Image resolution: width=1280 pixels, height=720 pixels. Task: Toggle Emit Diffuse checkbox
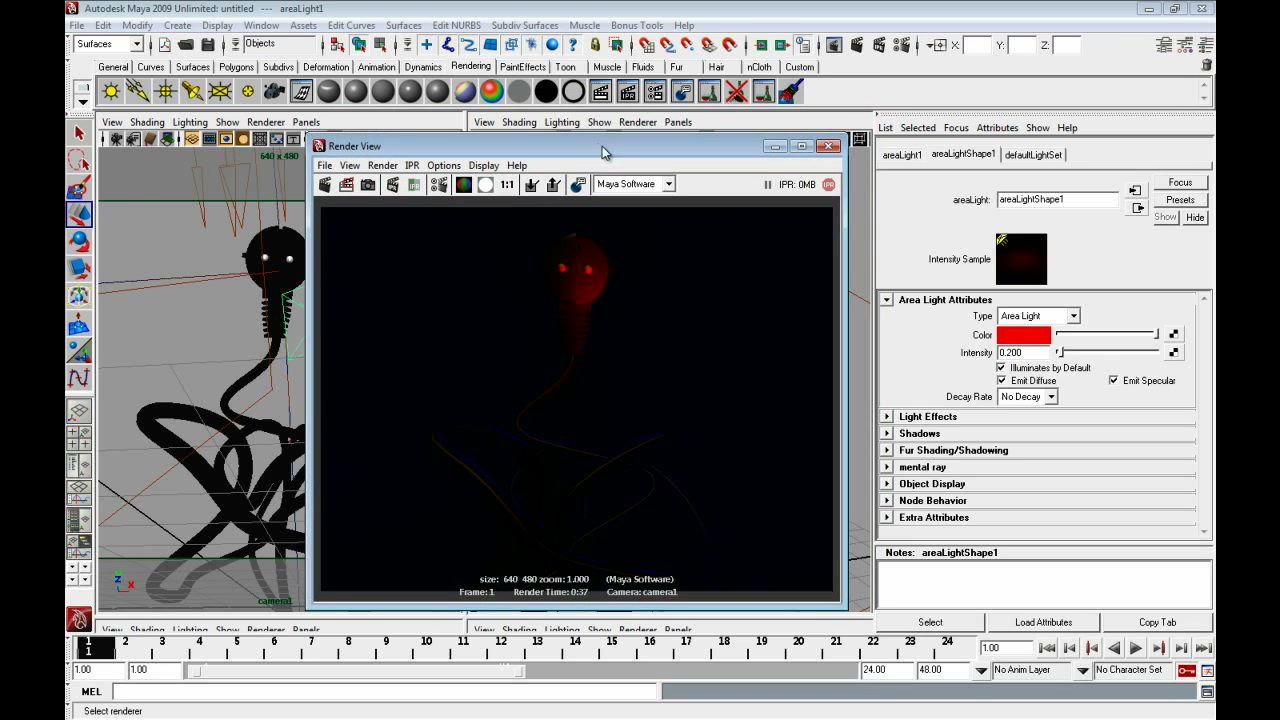click(1001, 381)
